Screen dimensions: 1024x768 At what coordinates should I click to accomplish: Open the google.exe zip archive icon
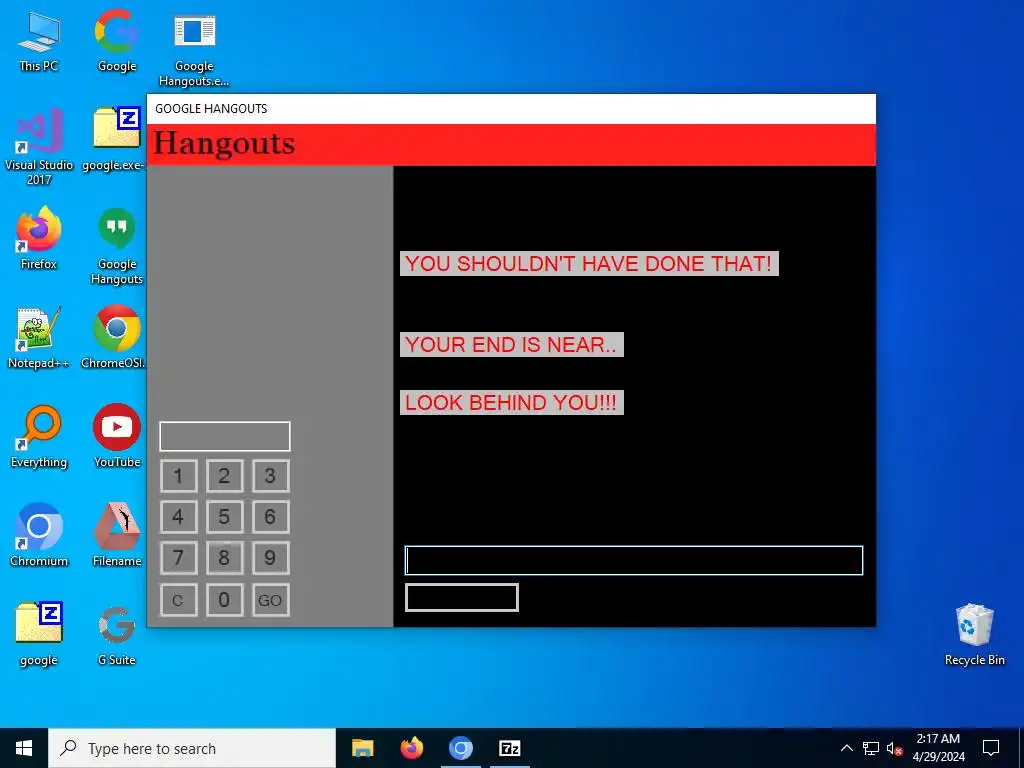(114, 138)
